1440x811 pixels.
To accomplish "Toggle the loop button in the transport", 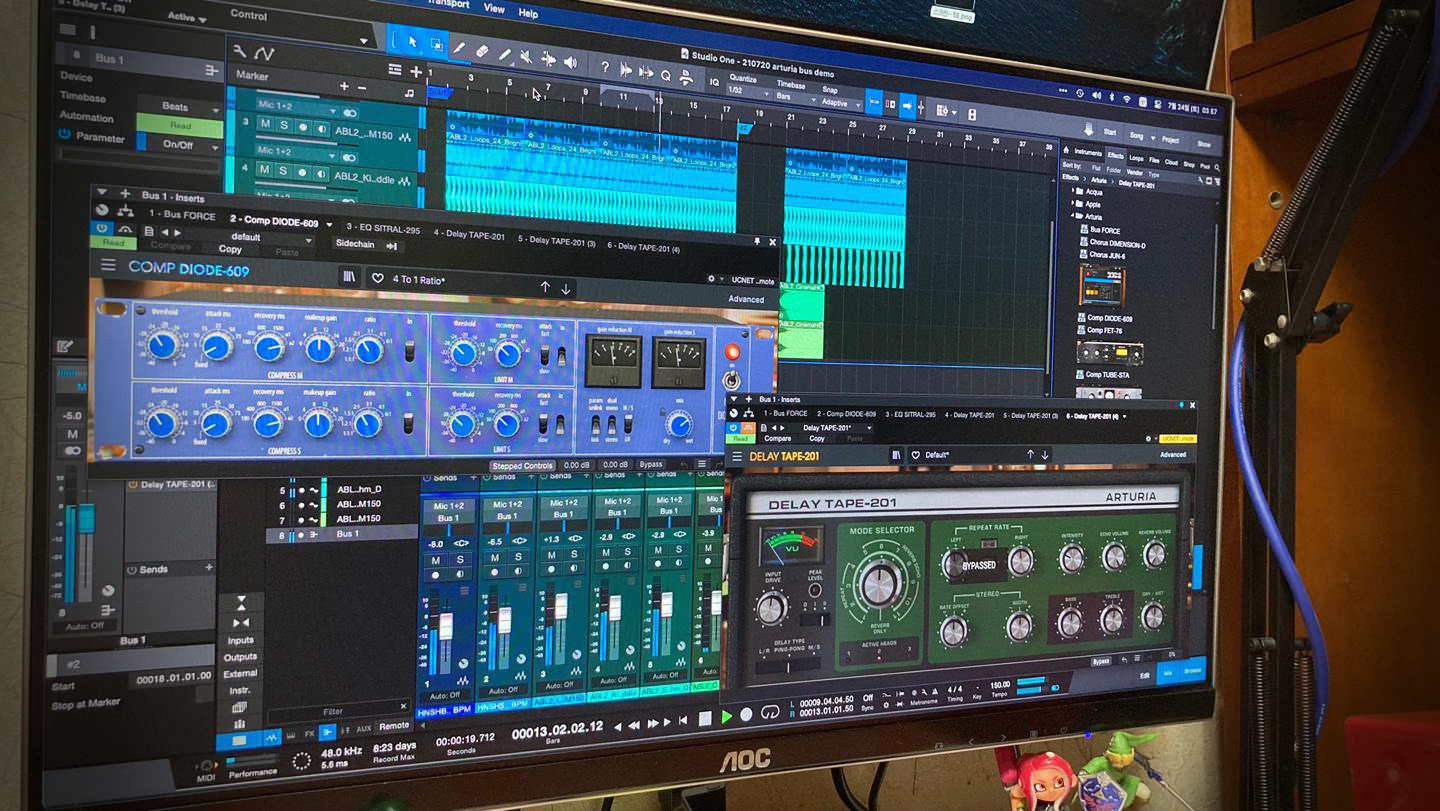I will [770, 713].
